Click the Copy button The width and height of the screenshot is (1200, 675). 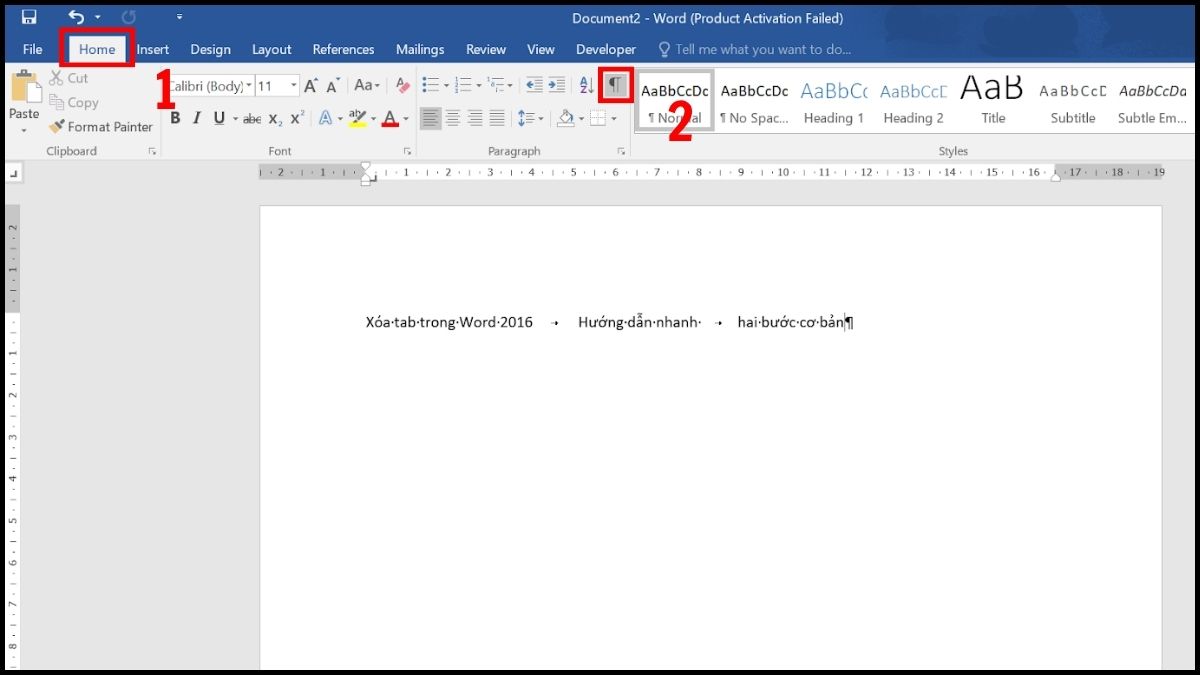tap(76, 102)
